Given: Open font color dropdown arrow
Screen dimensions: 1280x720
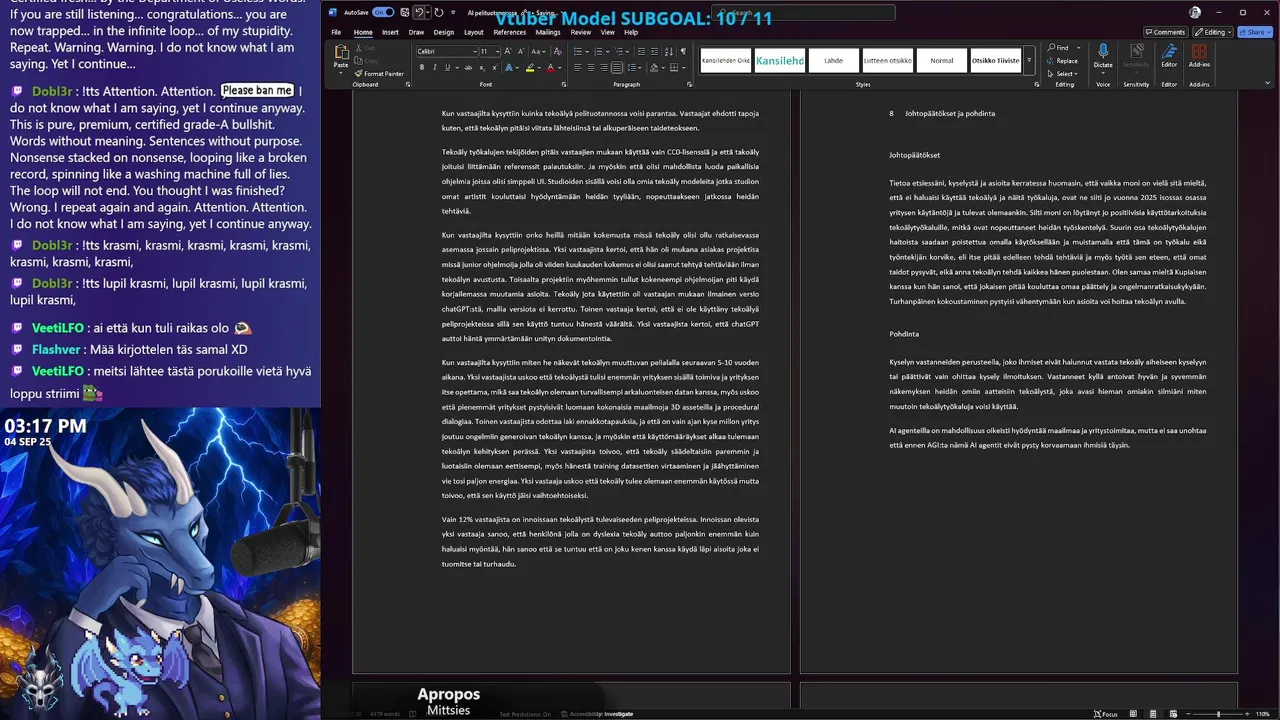Looking at the screenshot, I should (560, 68).
